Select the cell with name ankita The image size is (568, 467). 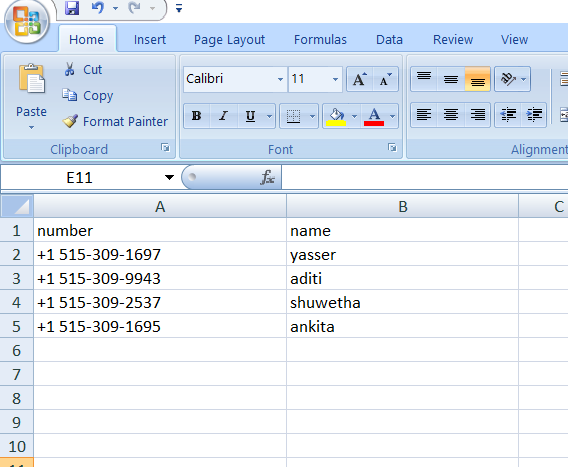pyautogui.click(x=402, y=326)
